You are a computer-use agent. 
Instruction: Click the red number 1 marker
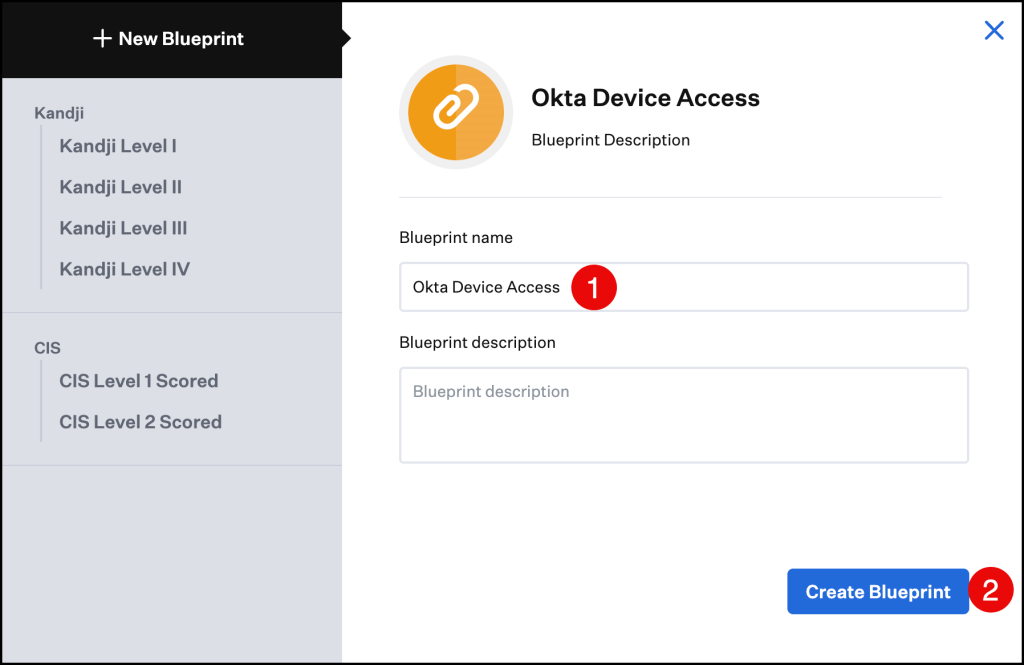point(593,288)
